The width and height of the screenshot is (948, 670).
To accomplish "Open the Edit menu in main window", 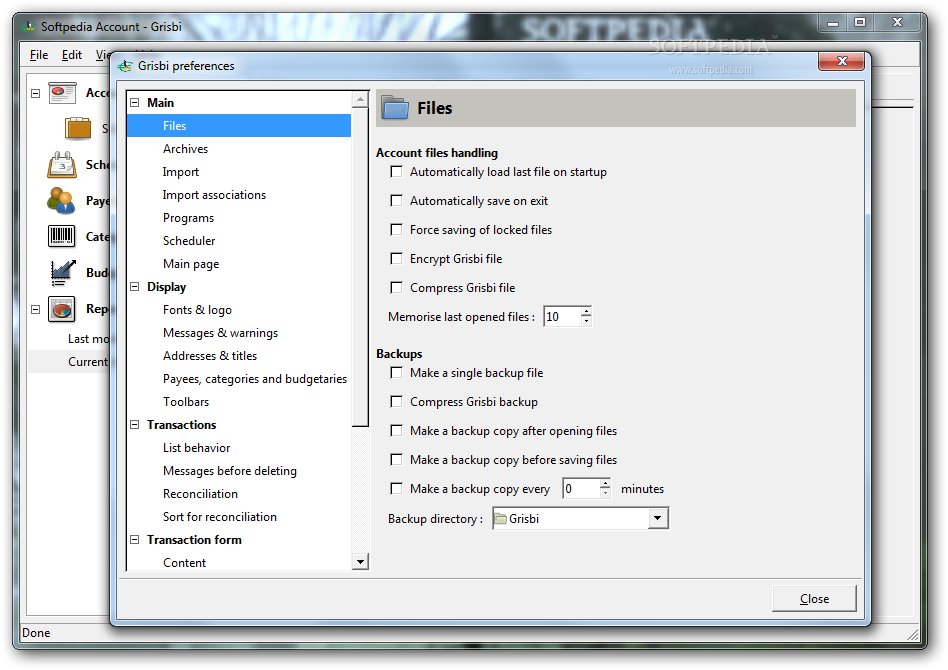I will point(72,55).
